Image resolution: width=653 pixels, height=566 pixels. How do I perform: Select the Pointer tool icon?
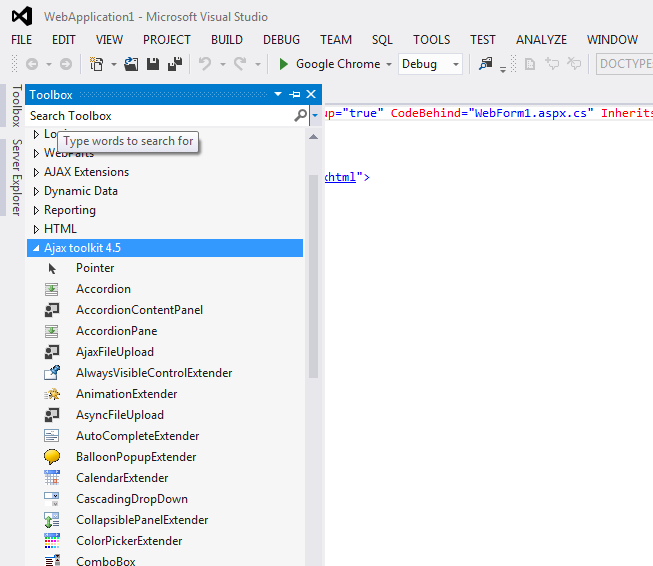(x=52, y=269)
